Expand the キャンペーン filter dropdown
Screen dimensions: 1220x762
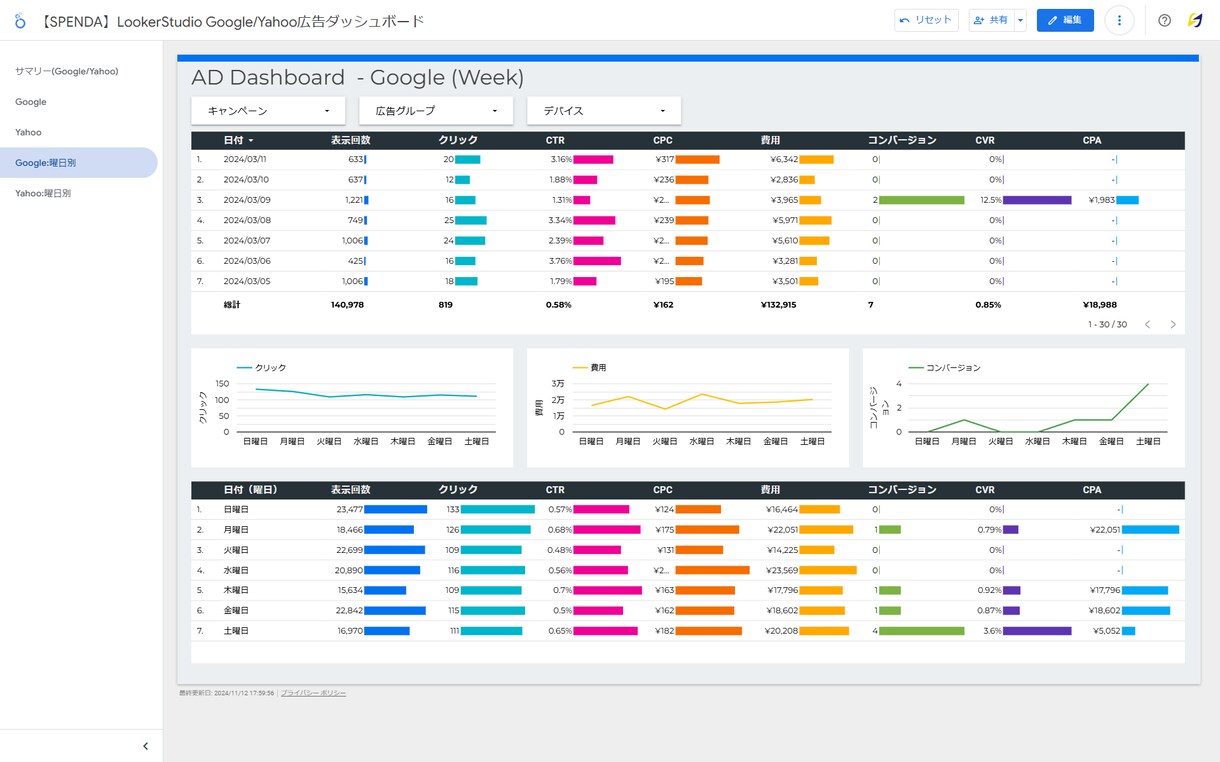268,111
